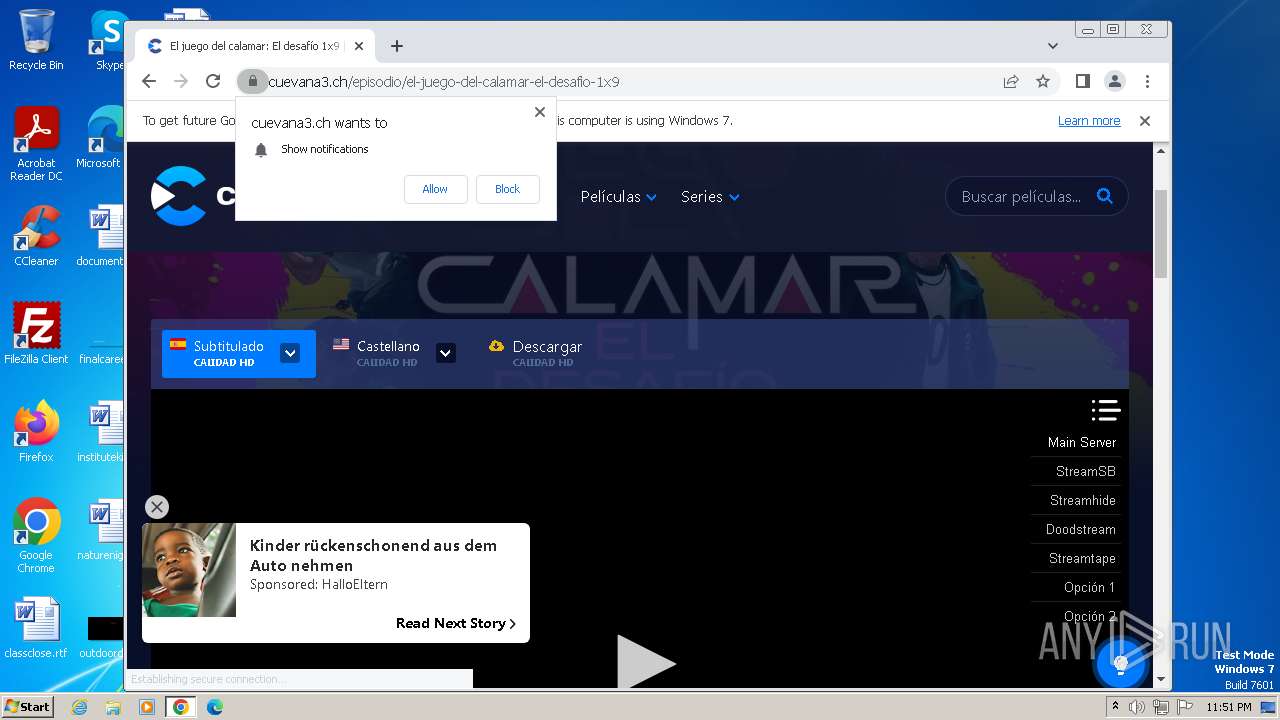This screenshot has height=720, width=1280.
Task: Choose StreamSB server
Action: click(x=1085, y=471)
